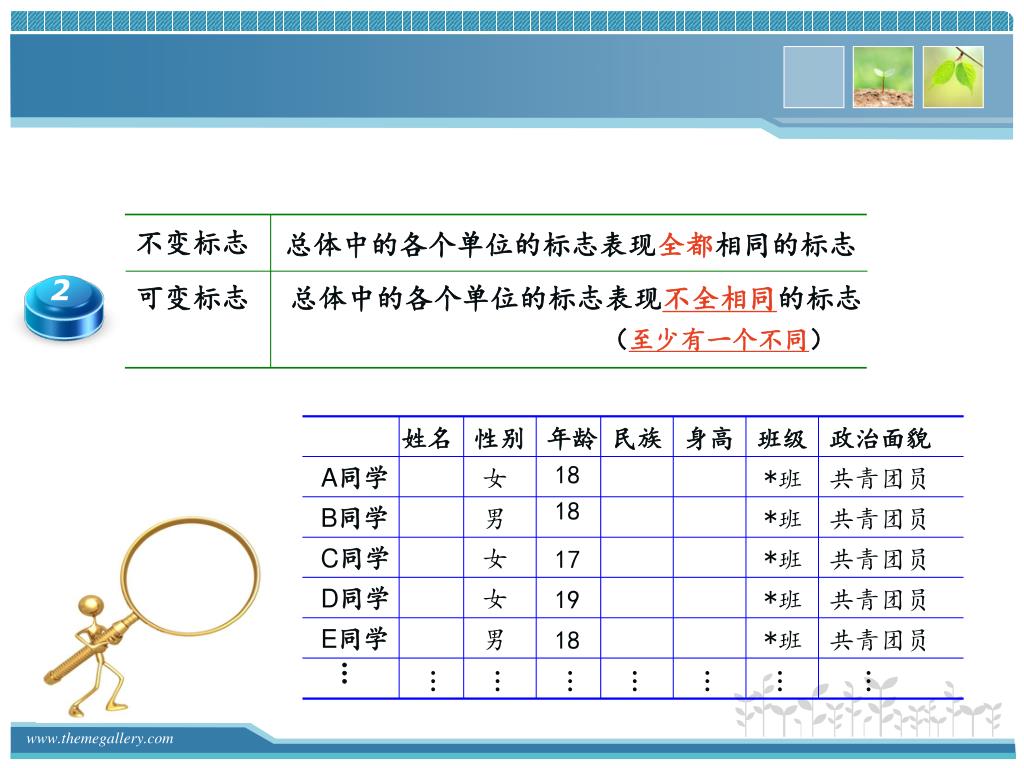The height and width of the screenshot is (768, 1024).
Task: Click gender 男 in B同学 row
Action: pos(495,519)
